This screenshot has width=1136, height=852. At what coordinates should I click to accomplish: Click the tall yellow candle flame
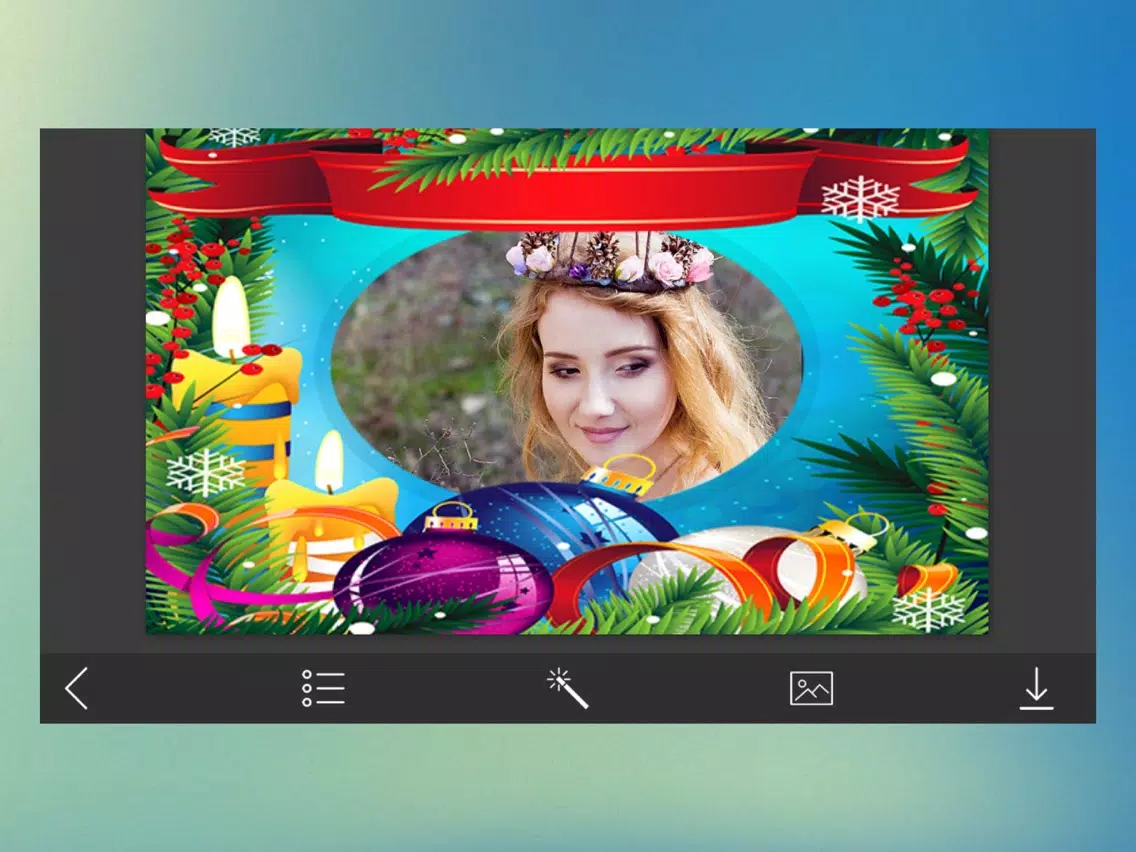point(232,317)
